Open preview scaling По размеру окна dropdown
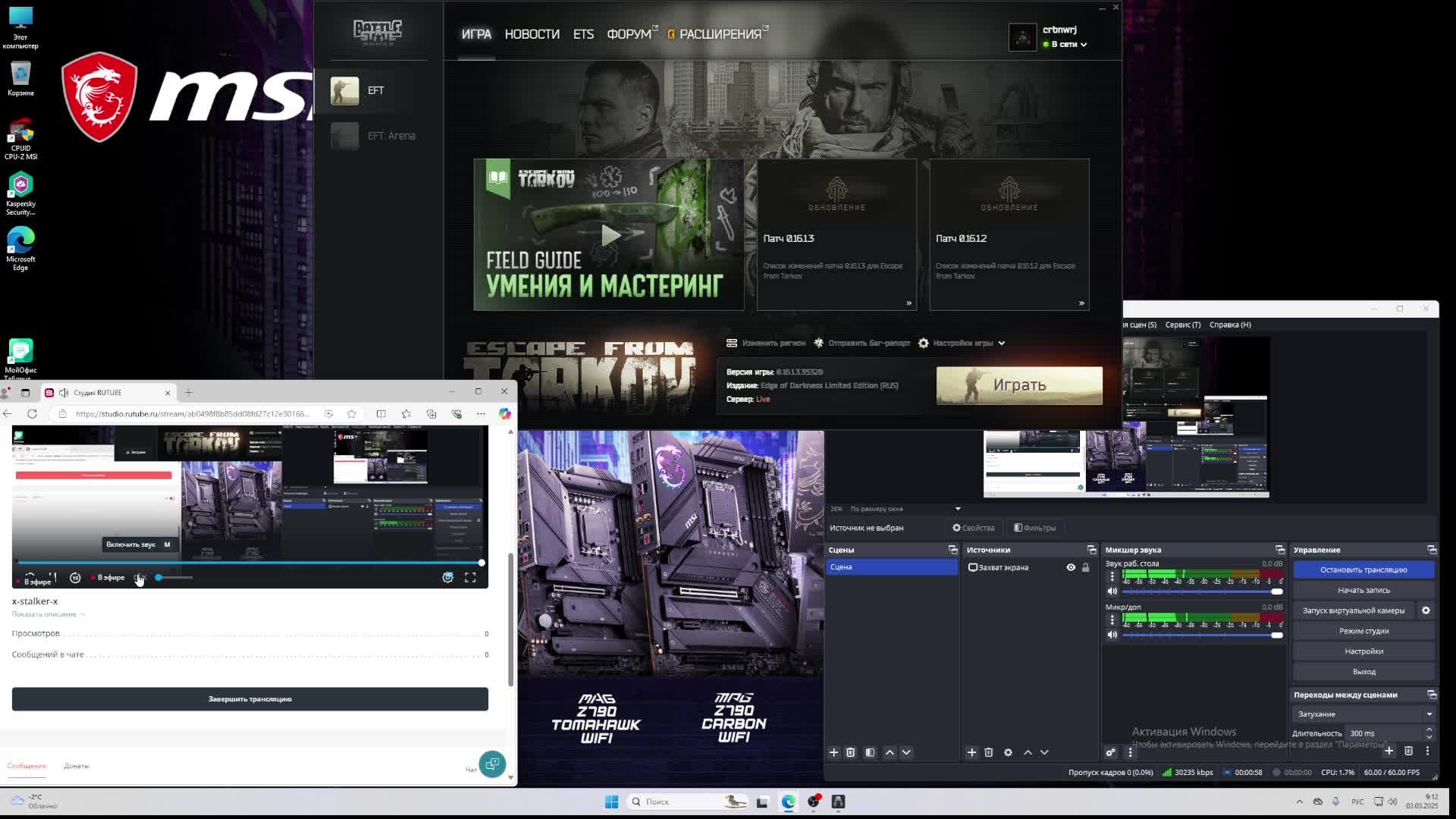The image size is (1456, 819). pos(905,509)
